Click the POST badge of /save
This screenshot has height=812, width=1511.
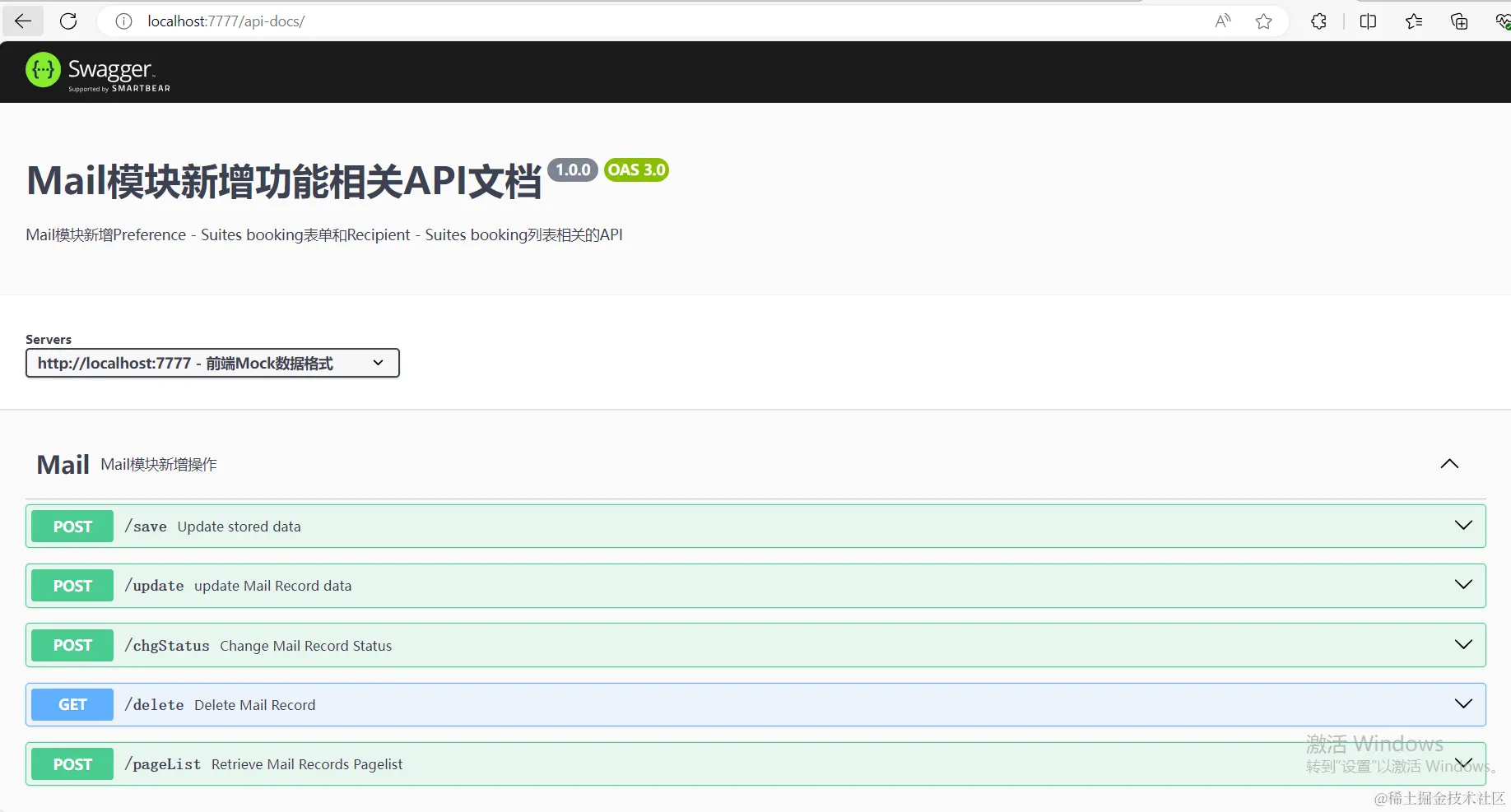(72, 527)
